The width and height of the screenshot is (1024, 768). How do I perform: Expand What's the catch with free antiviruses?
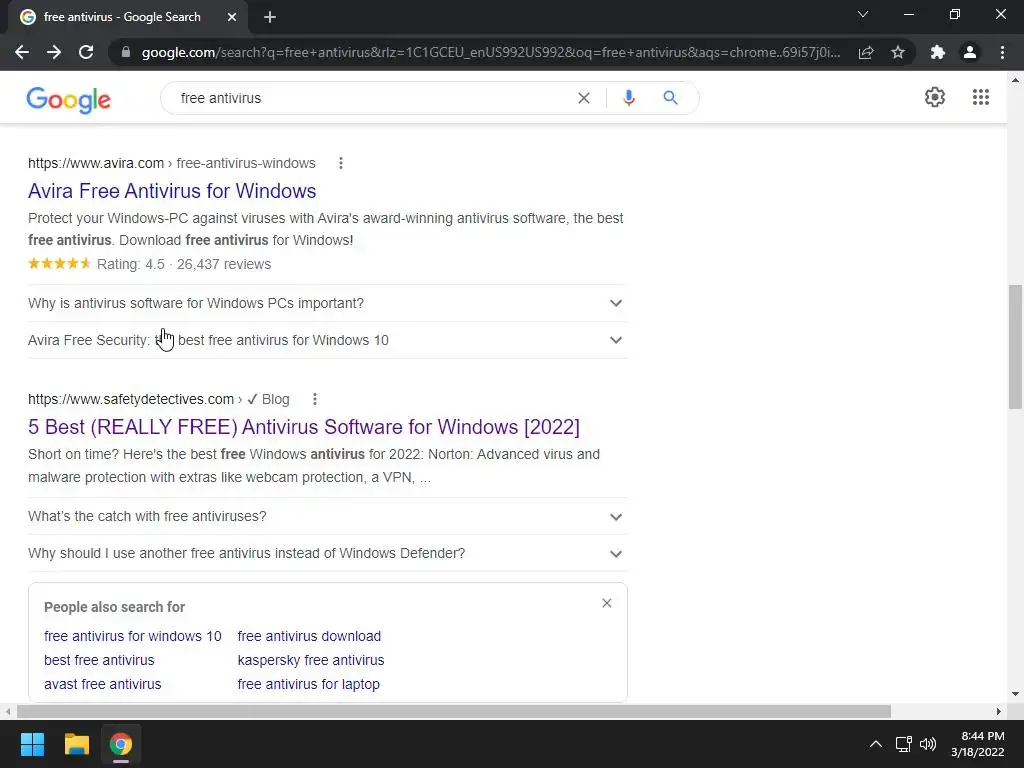328,517
